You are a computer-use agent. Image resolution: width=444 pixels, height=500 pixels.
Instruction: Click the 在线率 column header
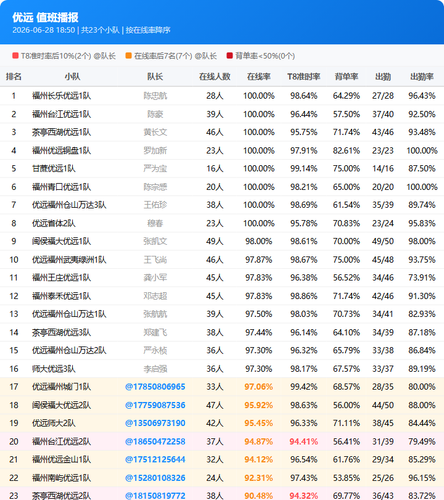pyautogui.click(x=259, y=77)
